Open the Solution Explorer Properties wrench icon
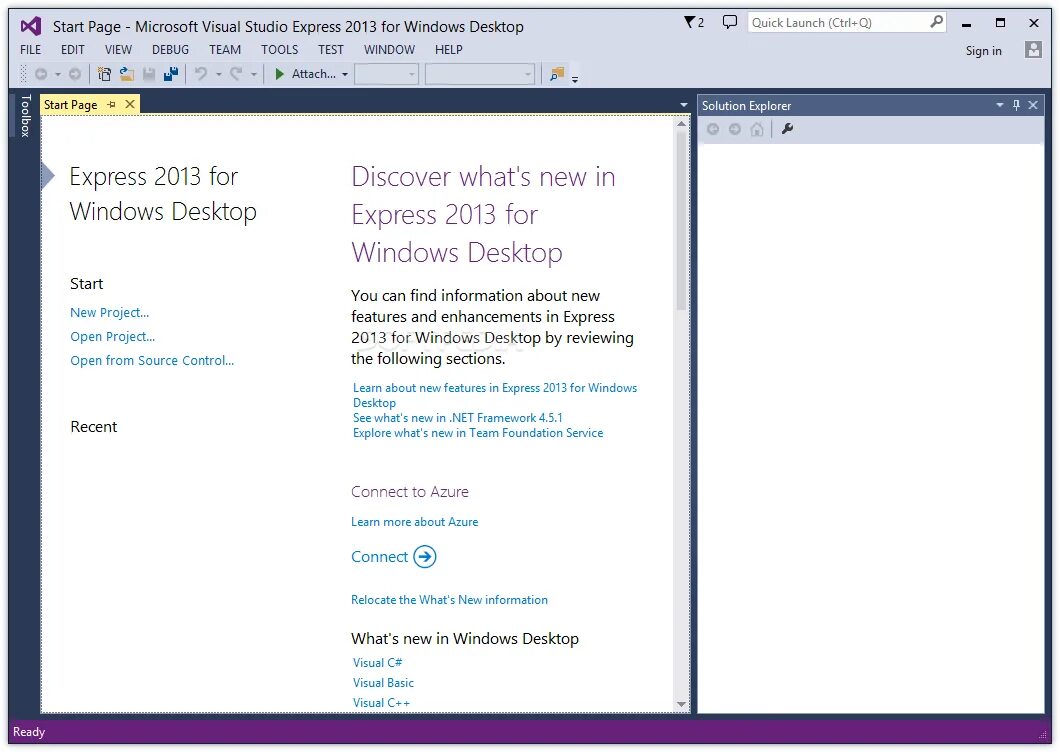 tap(787, 128)
